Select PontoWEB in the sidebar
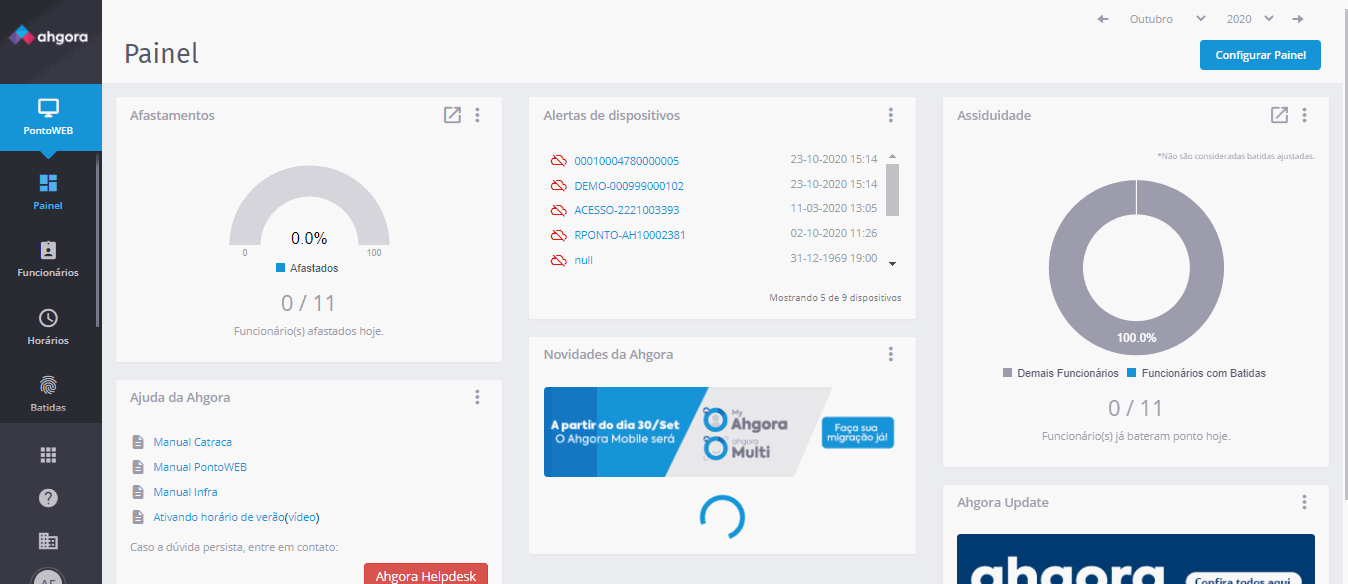Viewport: 1348px width, 584px height. (x=50, y=117)
